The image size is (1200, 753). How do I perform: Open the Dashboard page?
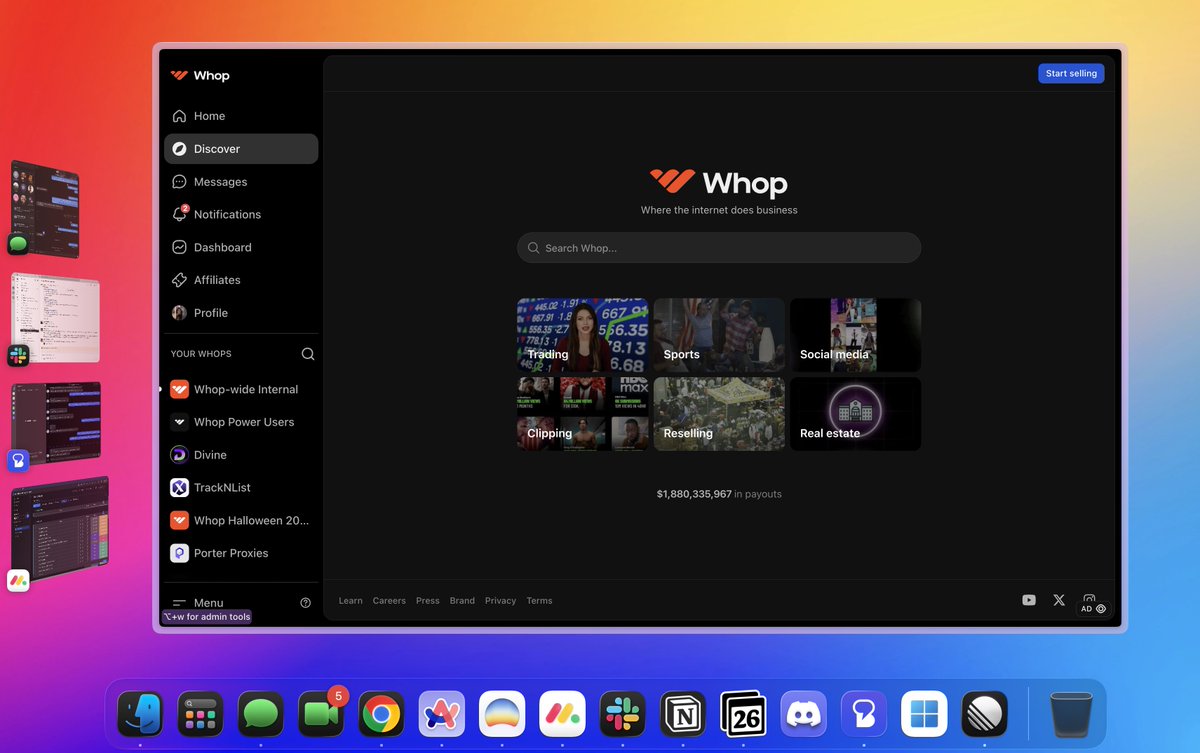[241, 247]
